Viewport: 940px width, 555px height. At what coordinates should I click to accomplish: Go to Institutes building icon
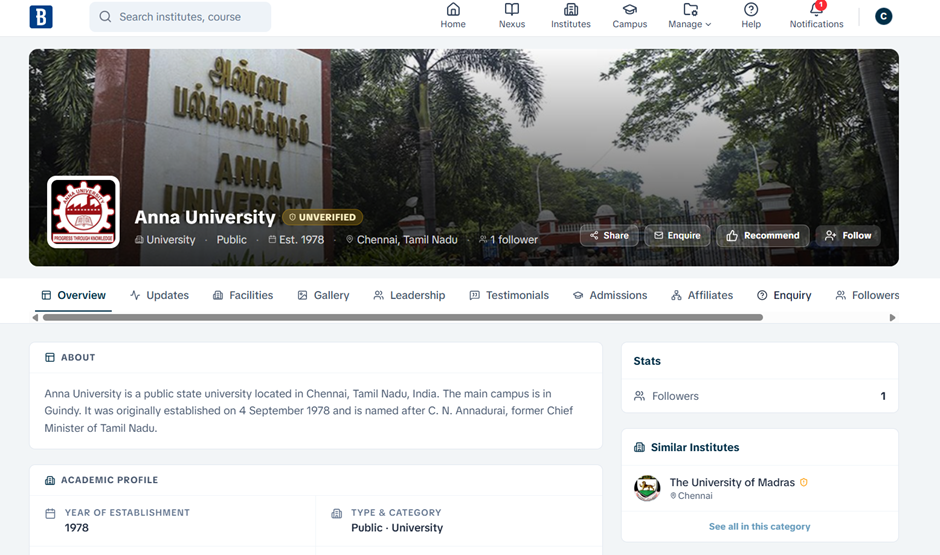point(571,10)
